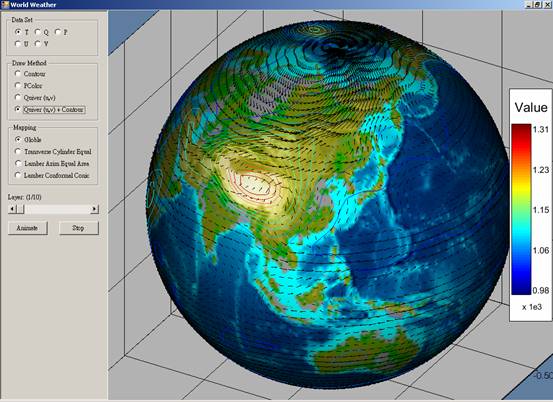Screen dimensions: 553x402
Task: Click the layer scrollbar left arrow
Action: (x=12, y=209)
